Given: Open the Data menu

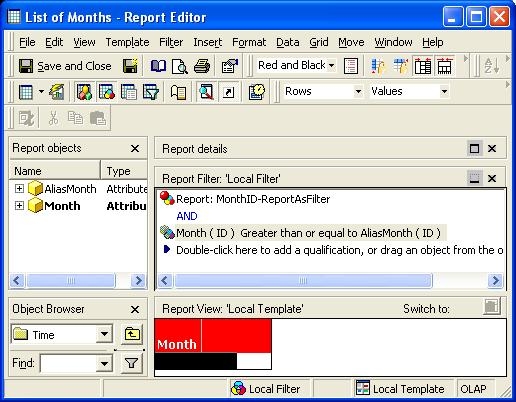Looking at the screenshot, I should pyautogui.click(x=288, y=42).
